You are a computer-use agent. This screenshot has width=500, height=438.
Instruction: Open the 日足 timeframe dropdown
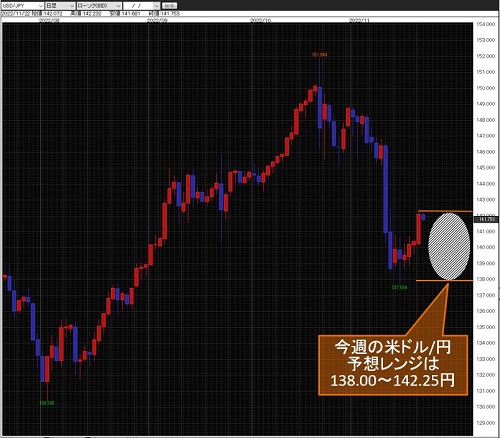60,6
